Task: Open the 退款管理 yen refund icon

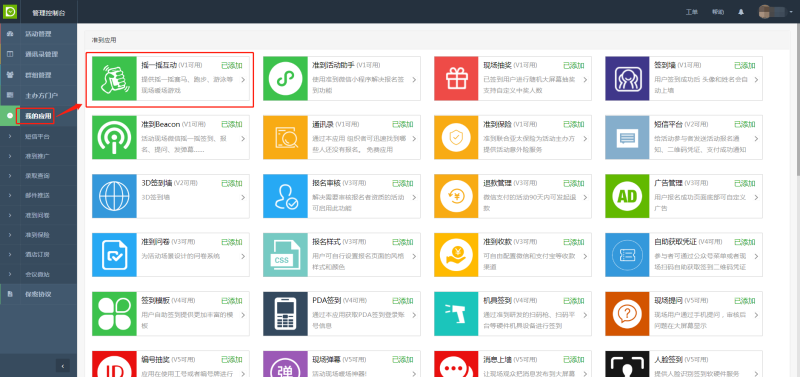Action: click(x=456, y=196)
